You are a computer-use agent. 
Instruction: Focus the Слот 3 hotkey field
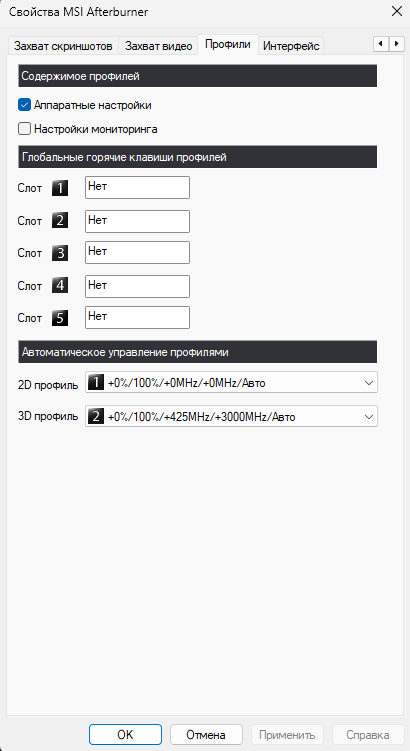[x=137, y=252]
